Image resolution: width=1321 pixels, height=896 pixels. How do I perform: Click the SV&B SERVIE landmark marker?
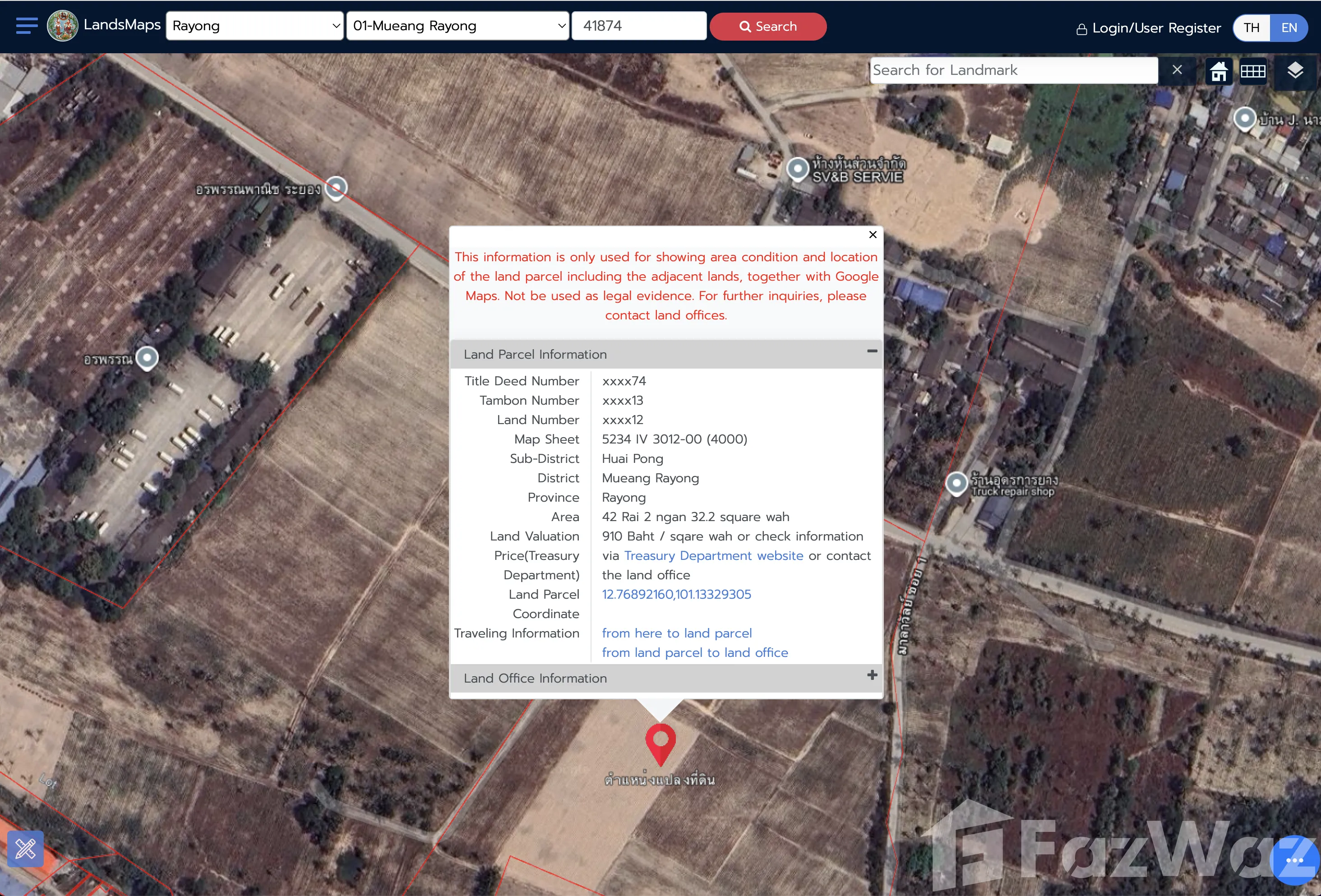pos(798,169)
